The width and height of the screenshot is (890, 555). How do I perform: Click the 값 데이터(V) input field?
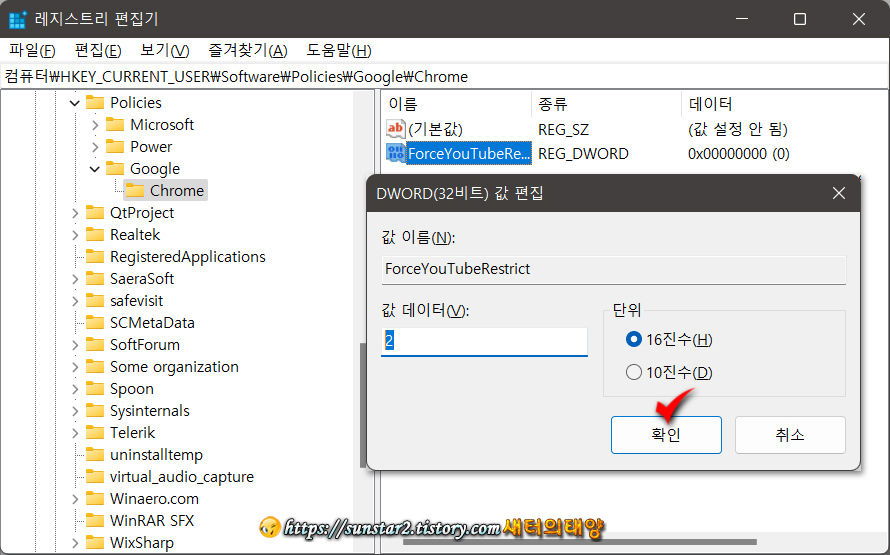(484, 341)
